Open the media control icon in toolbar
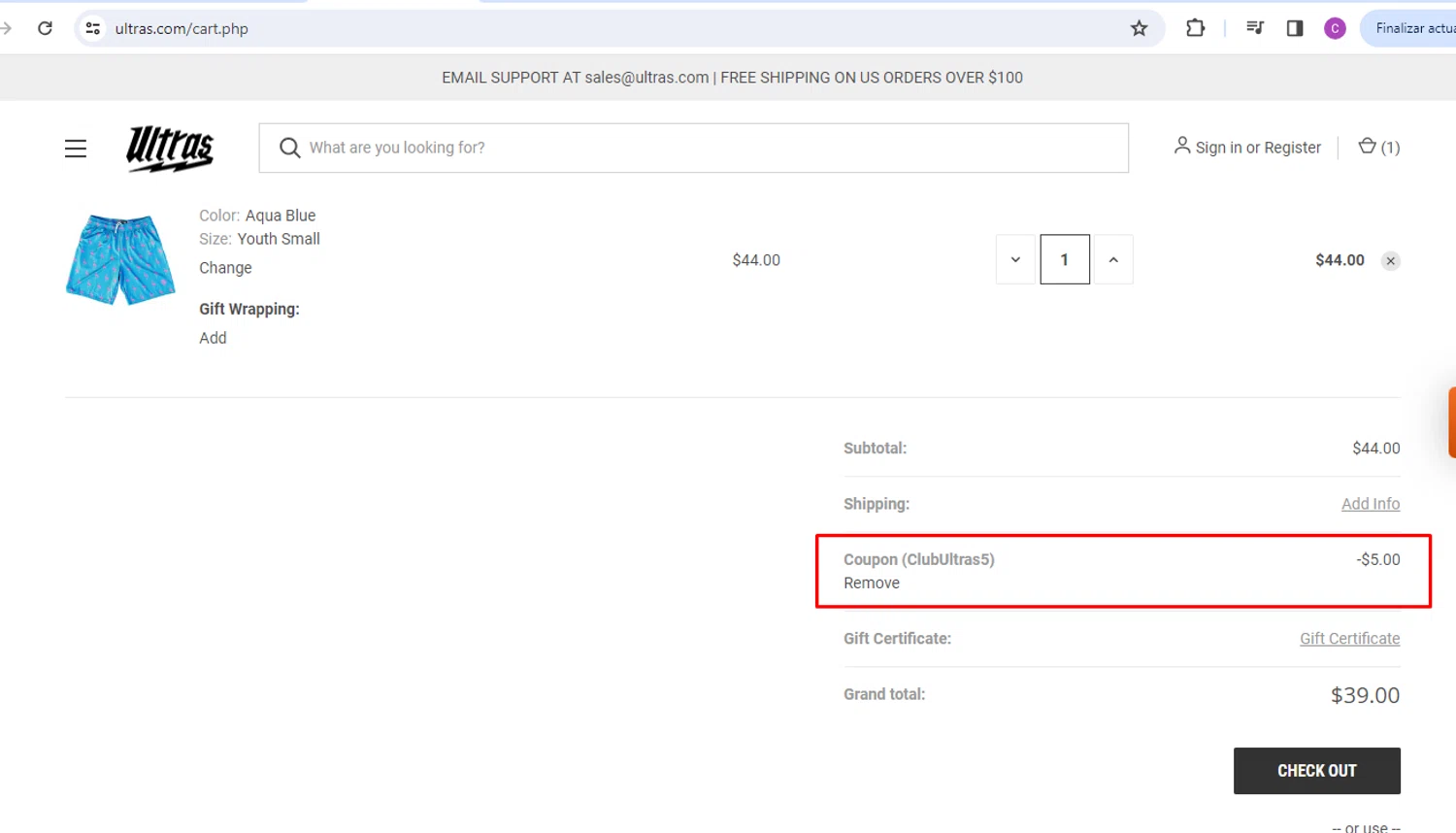1456x833 pixels. pyautogui.click(x=1255, y=28)
